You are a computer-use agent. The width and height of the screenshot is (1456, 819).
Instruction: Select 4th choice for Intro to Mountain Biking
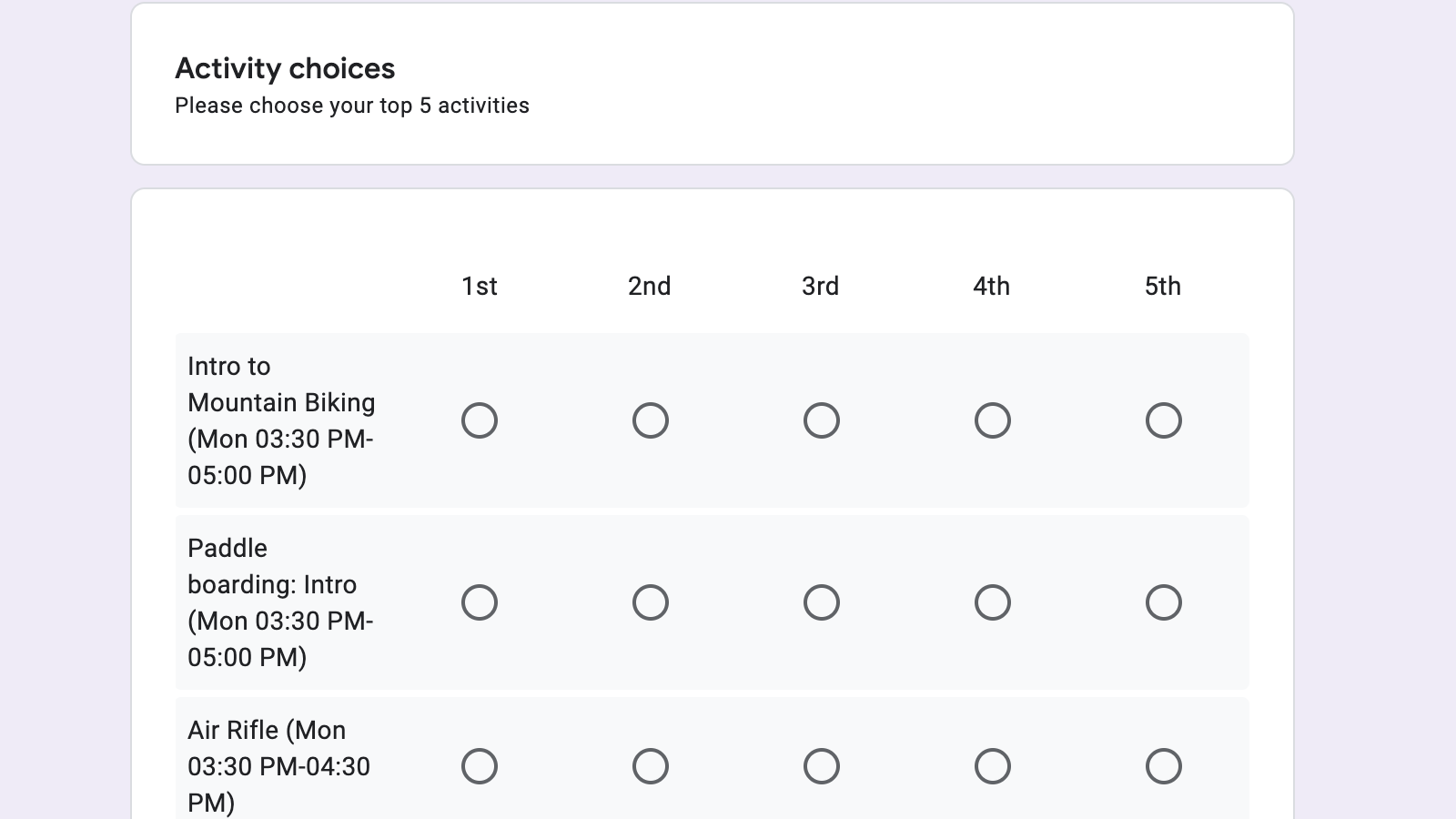coord(992,420)
